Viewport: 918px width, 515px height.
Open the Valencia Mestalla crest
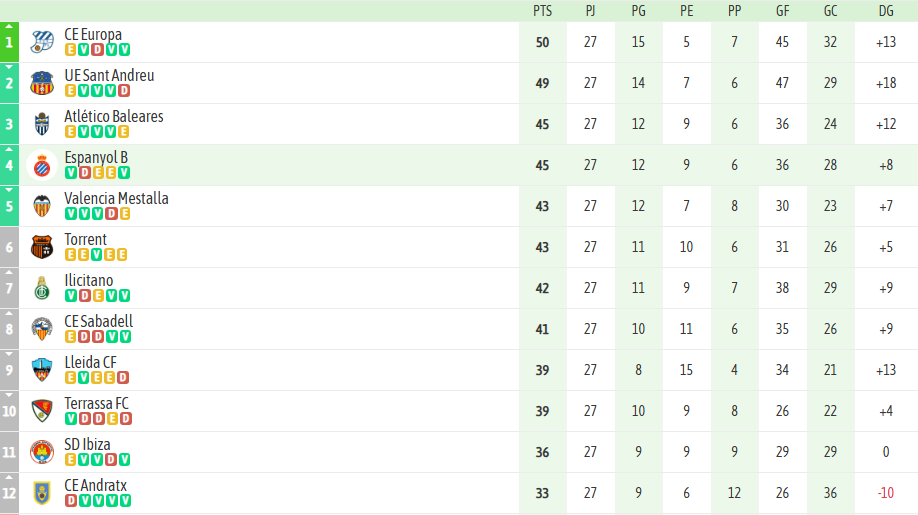[x=41, y=206]
